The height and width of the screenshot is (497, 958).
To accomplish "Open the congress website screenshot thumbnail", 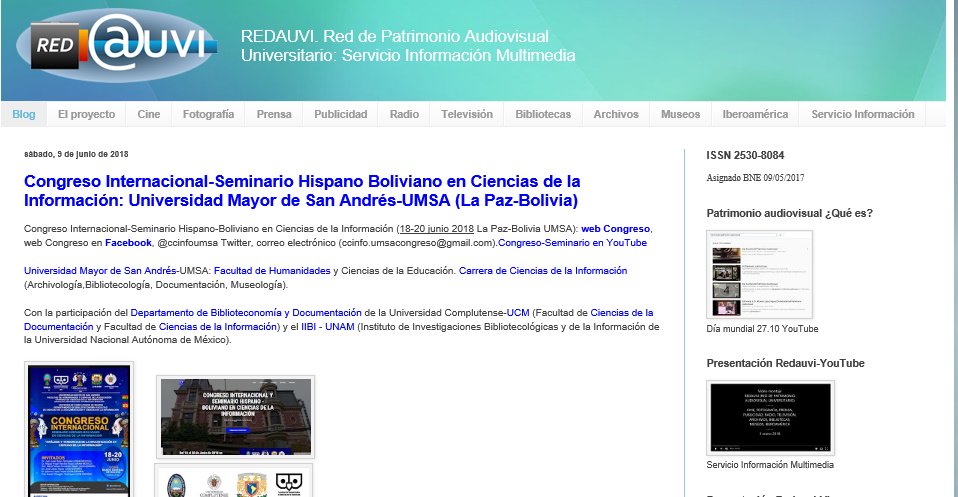I will (235, 417).
